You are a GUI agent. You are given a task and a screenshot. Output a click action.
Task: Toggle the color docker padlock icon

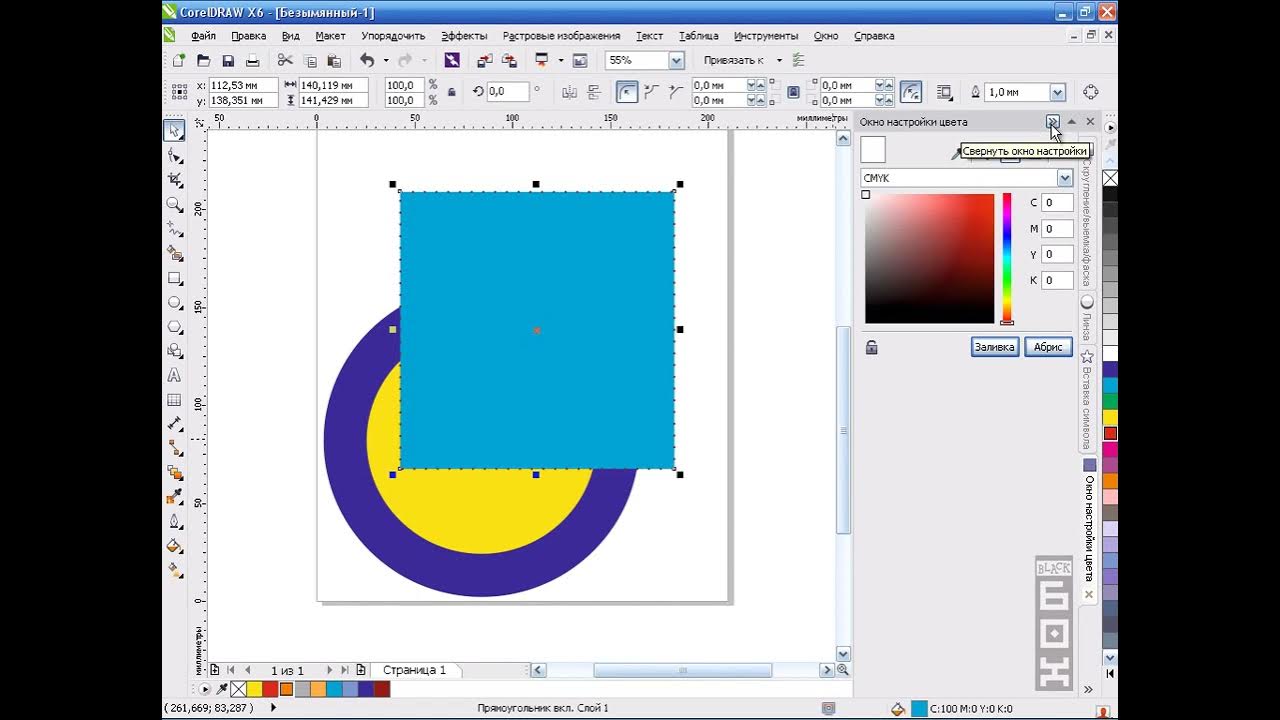point(871,347)
